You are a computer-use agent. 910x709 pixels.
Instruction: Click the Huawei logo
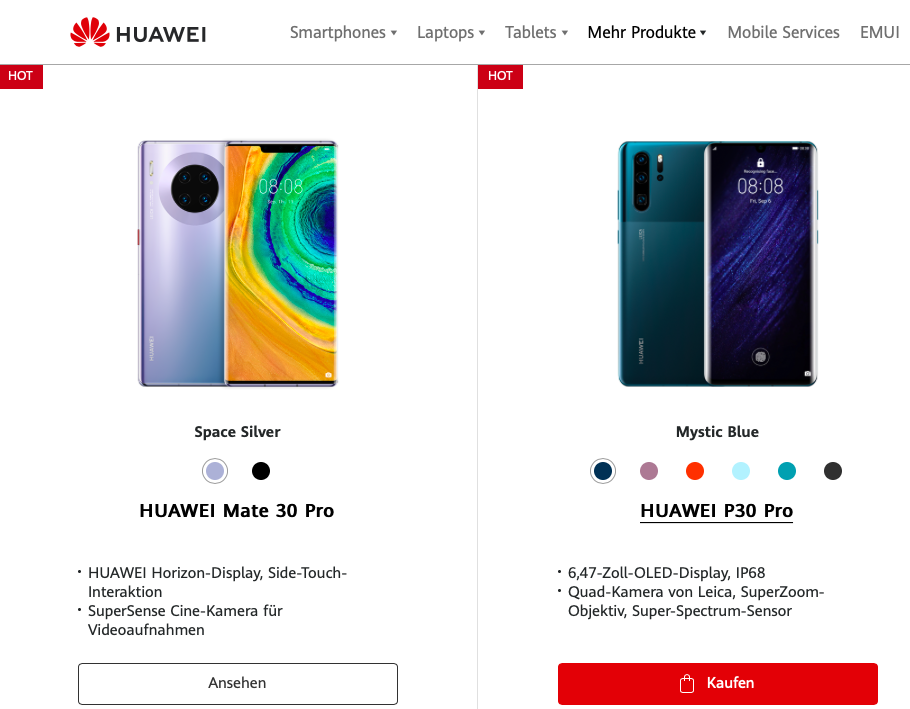(x=138, y=32)
